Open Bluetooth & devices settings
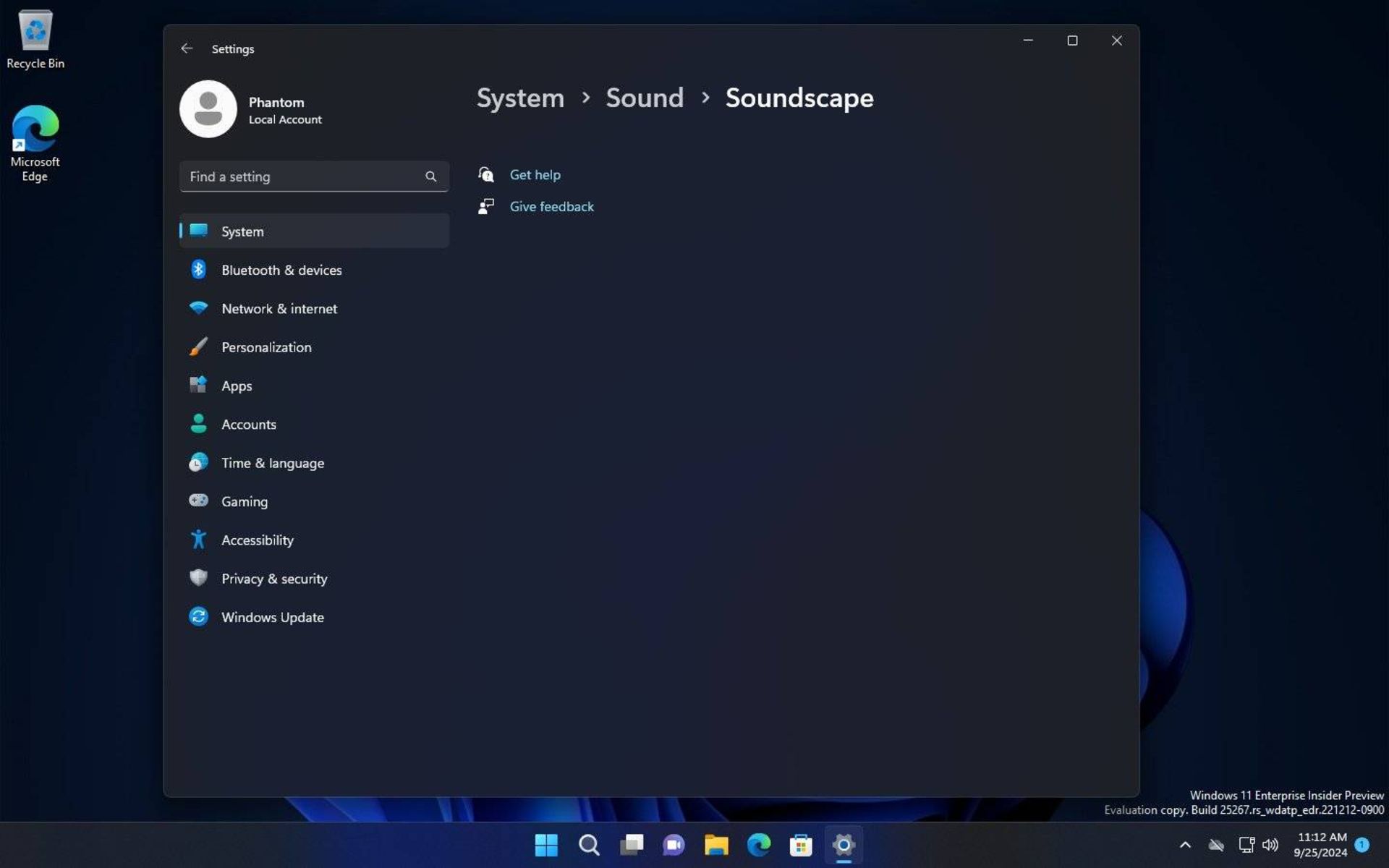Screen dimensions: 1389x868 tap(281, 270)
